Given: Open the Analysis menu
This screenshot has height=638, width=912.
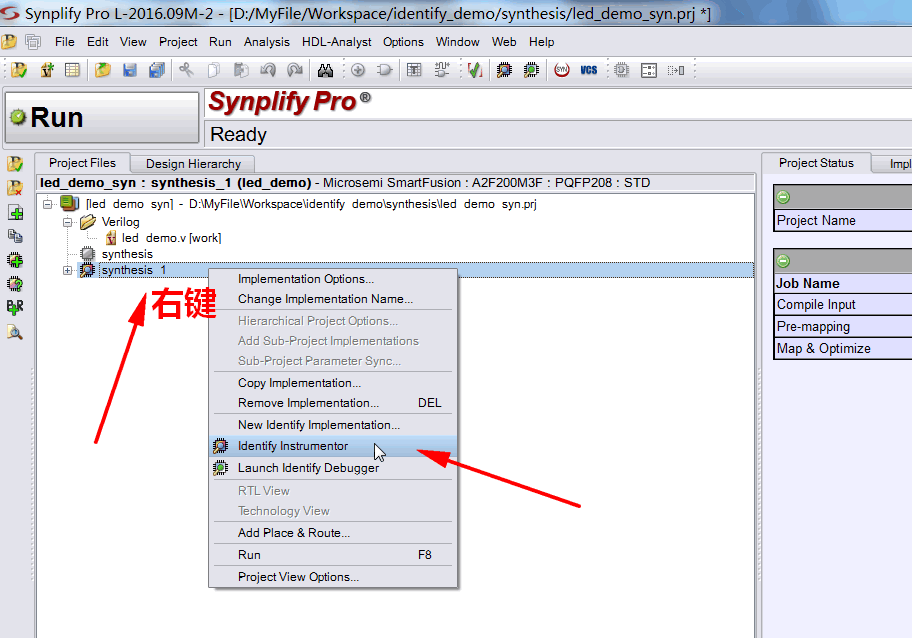Looking at the screenshot, I should (266, 42).
